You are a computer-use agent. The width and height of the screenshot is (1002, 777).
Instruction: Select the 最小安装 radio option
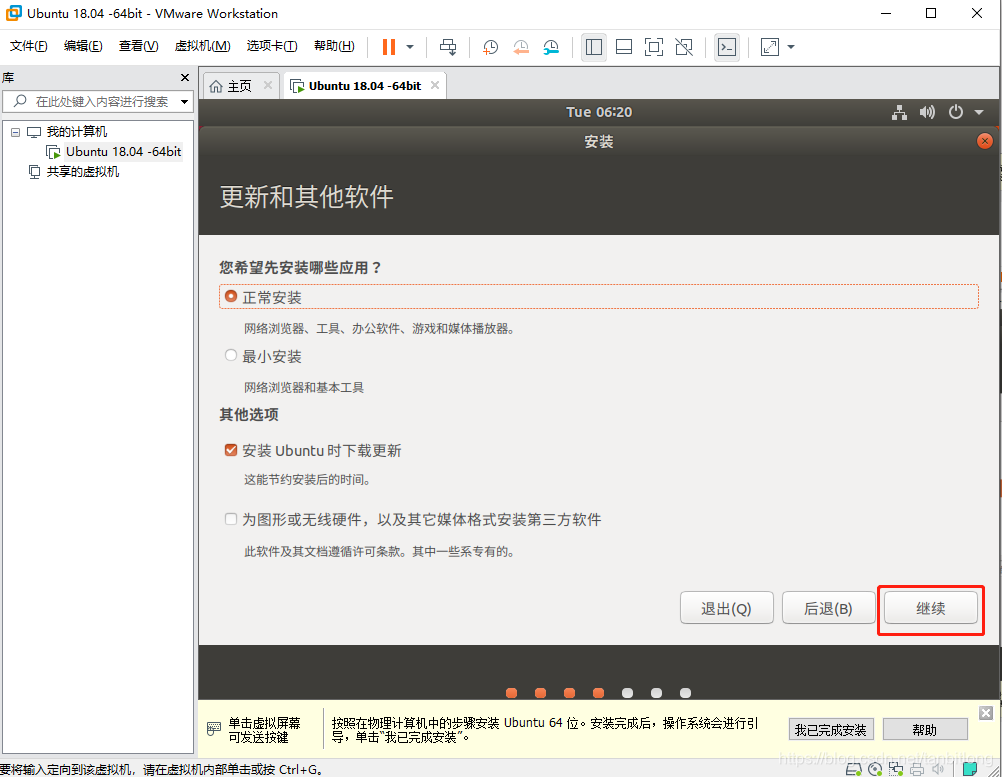231,355
